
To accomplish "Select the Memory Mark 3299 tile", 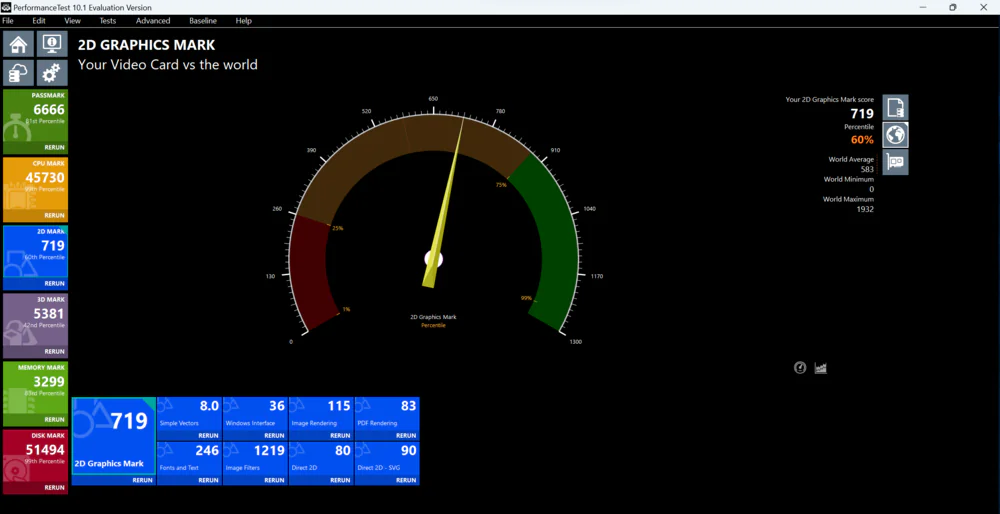I will click(35, 388).
